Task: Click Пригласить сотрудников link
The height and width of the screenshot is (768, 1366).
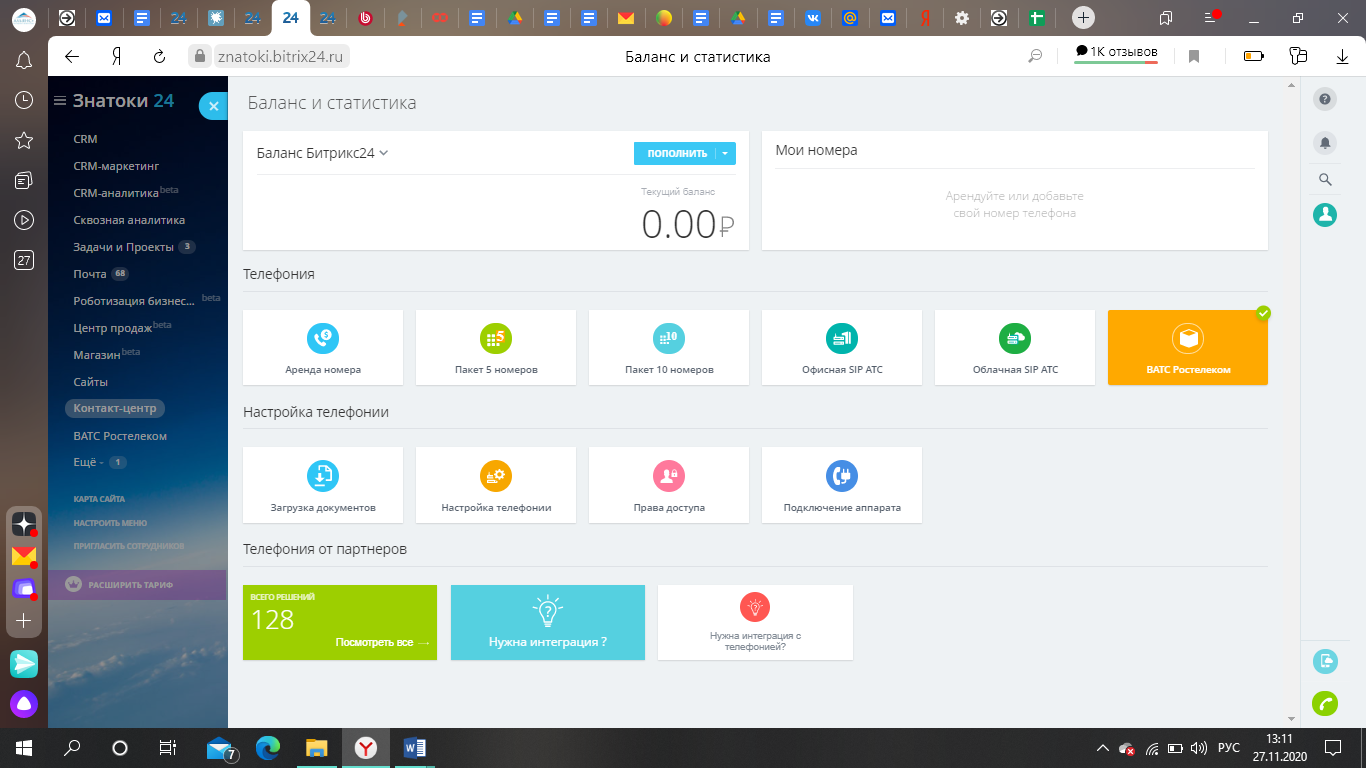Action: click(129, 546)
